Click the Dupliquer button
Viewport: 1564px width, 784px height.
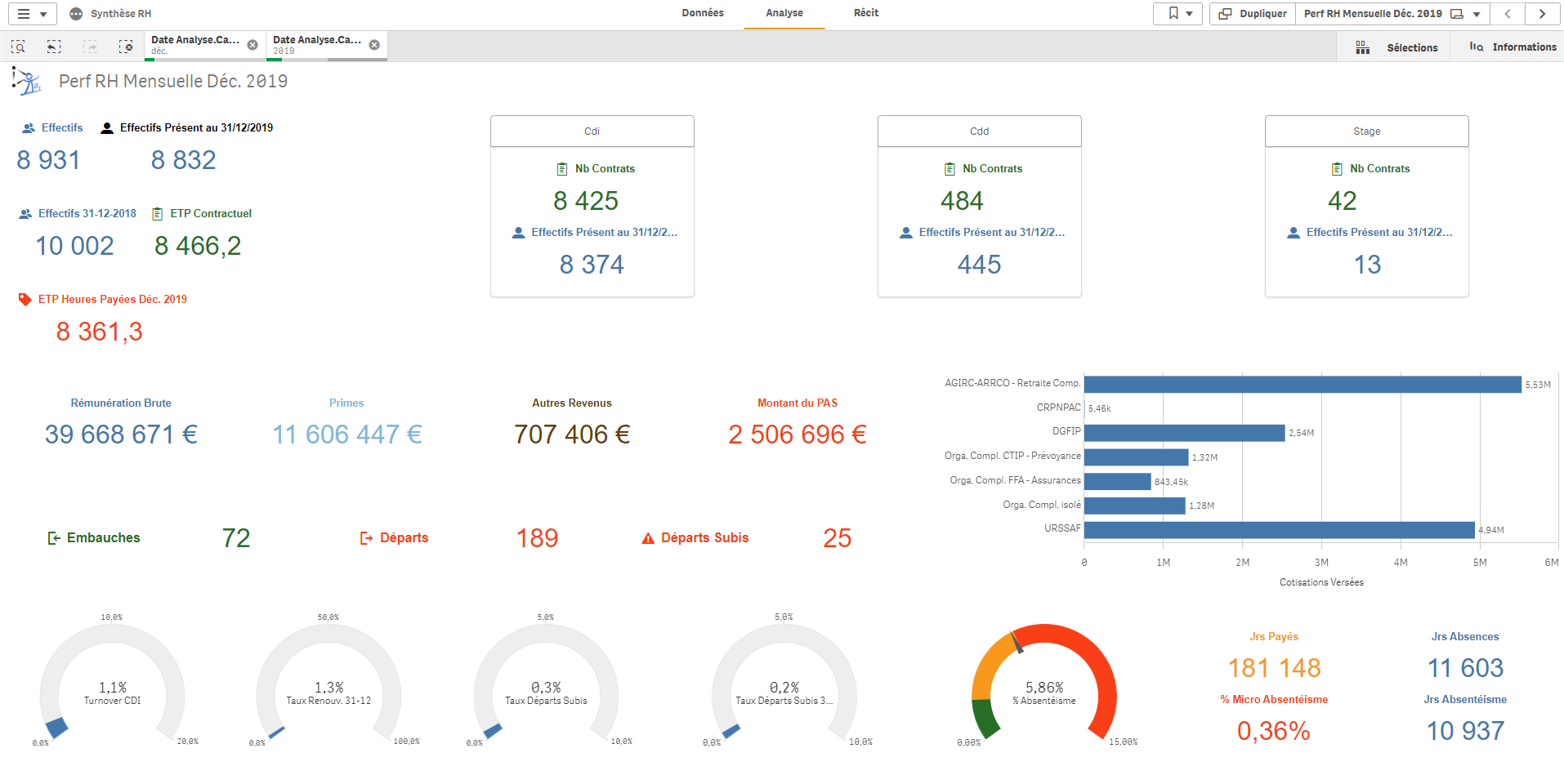(x=1253, y=14)
